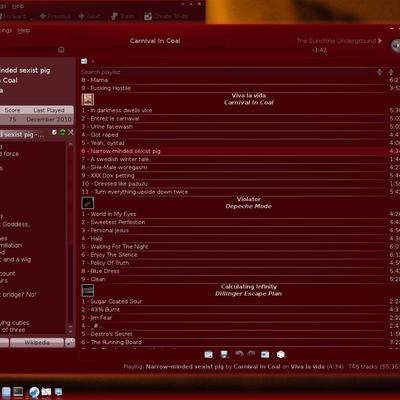
Task: Click the bookmark icon above the playlist search
Action: pyautogui.click(x=84, y=61)
